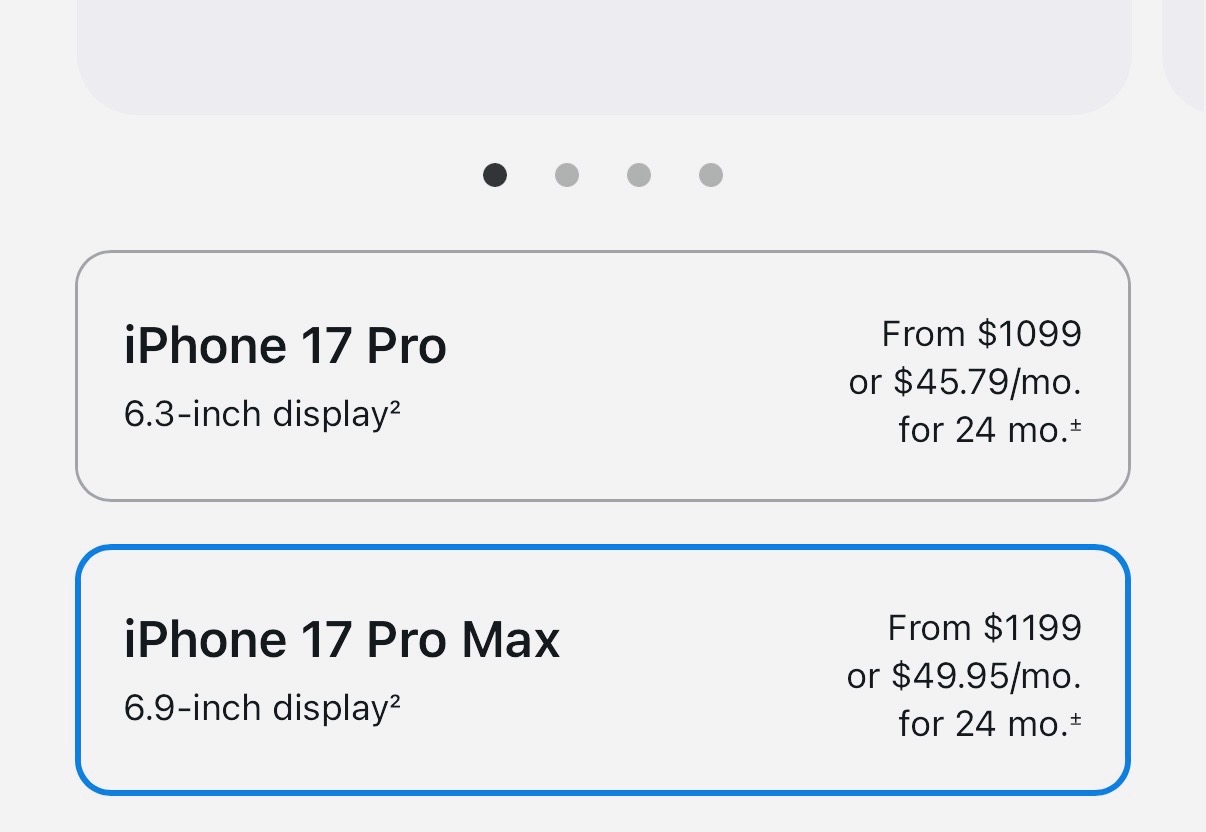Click the third carousel pagination dot

click(639, 175)
